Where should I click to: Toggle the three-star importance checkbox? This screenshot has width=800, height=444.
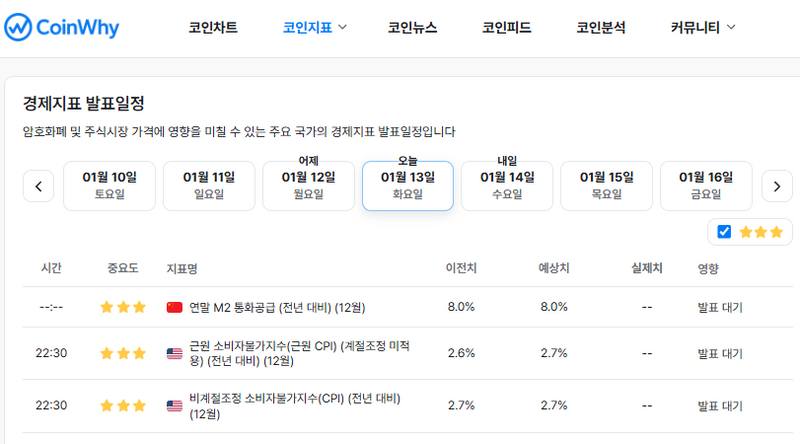[x=725, y=232]
